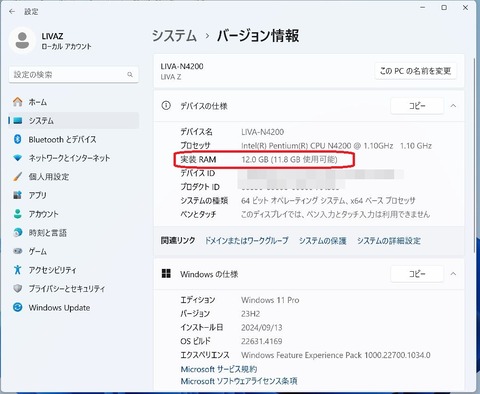Maximize the settings window
The image size is (480, 394).
coord(444,7)
